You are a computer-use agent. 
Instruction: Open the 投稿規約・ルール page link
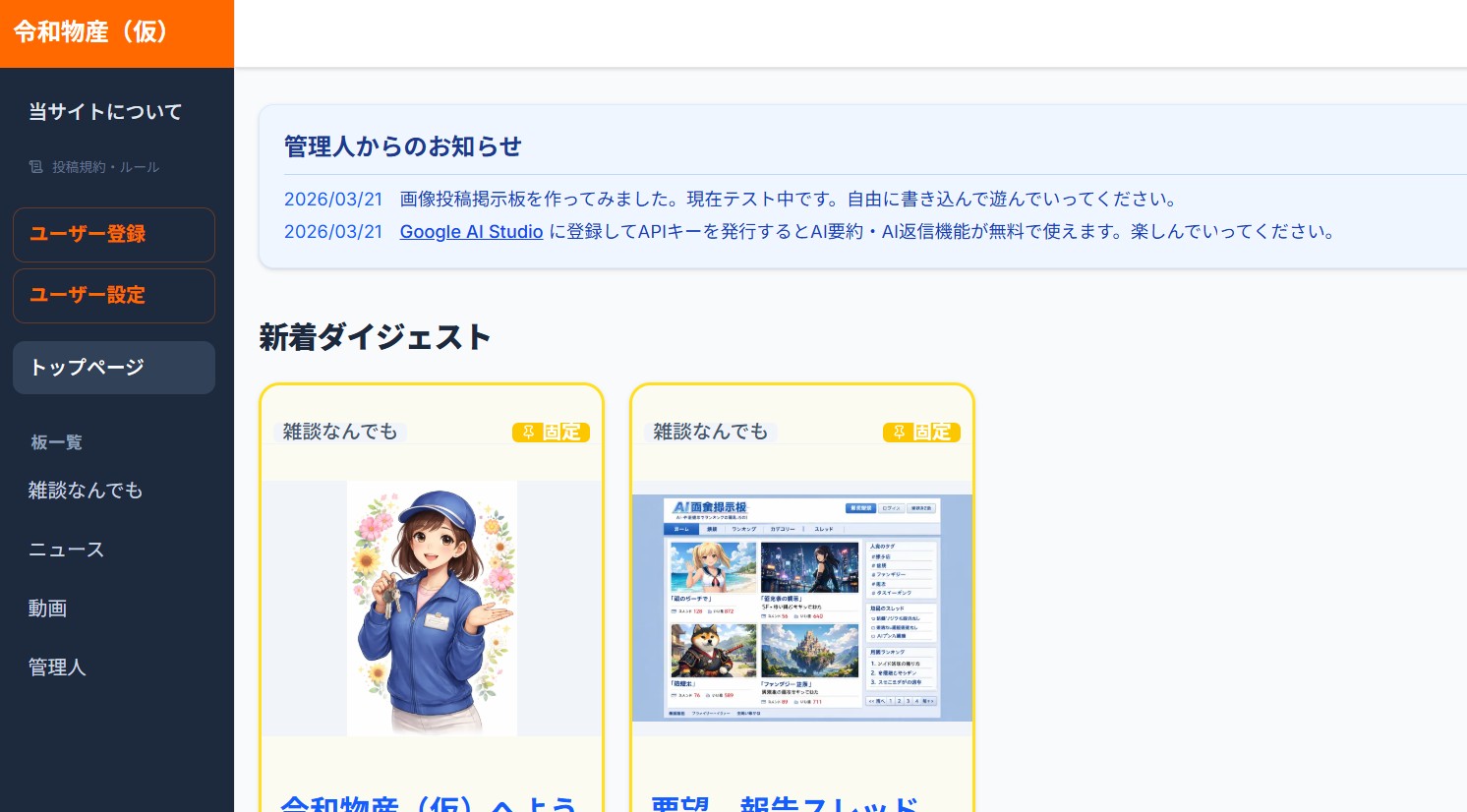click(105, 167)
